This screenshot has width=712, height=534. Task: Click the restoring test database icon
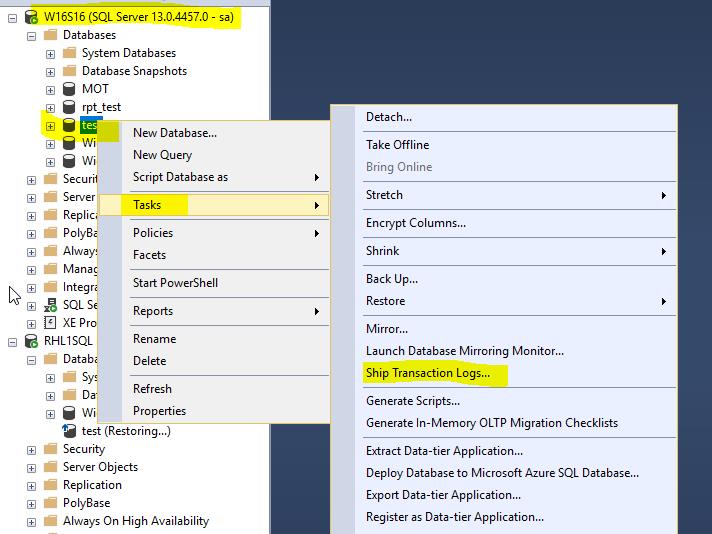tap(69, 431)
